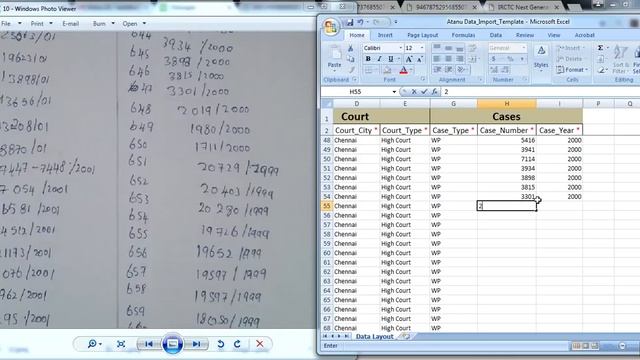Image resolution: width=640 pixels, height=360 pixels.
Task: Open the font size 12 dropdown
Action: (422, 48)
